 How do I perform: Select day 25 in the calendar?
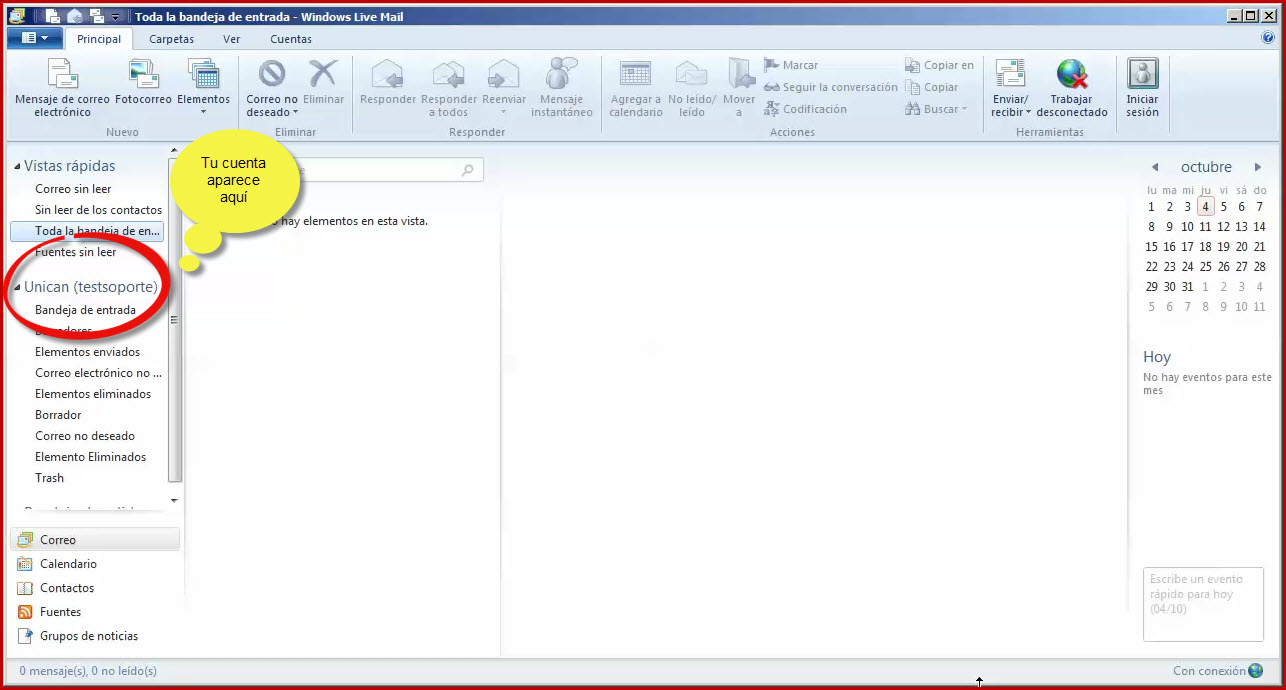pyautogui.click(x=1206, y=267)
